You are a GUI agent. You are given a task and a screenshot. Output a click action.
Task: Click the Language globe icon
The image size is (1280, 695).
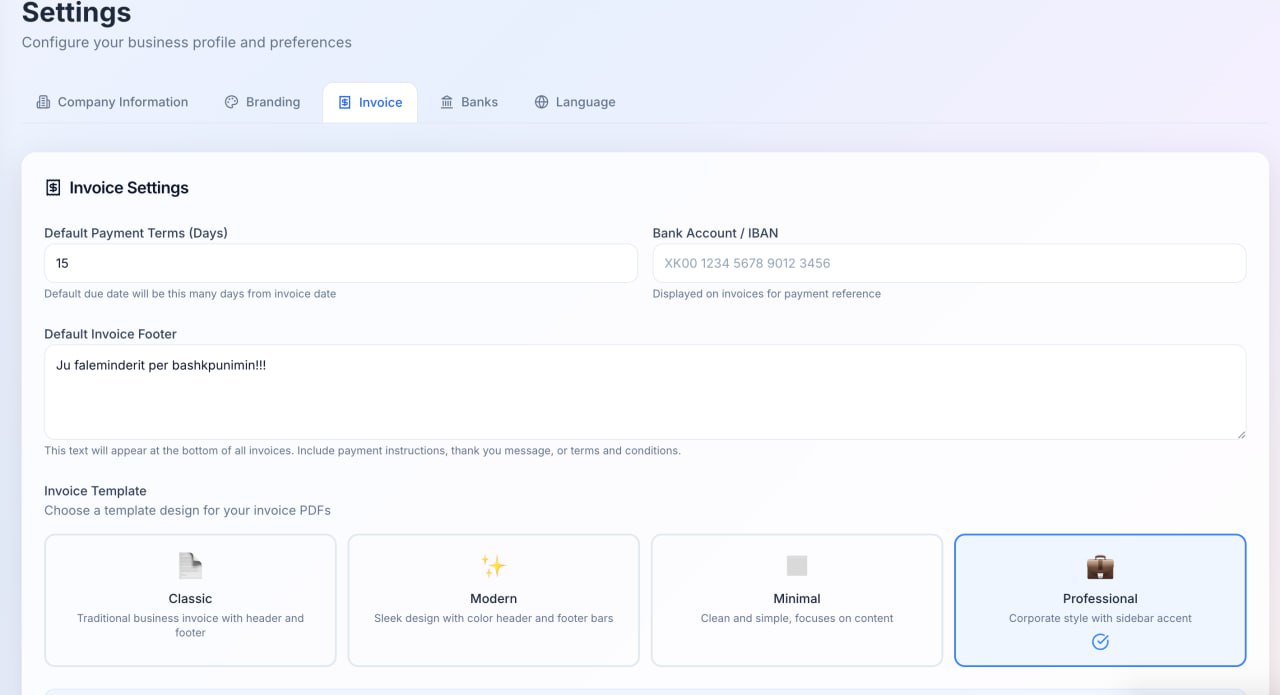pos(541,101)
